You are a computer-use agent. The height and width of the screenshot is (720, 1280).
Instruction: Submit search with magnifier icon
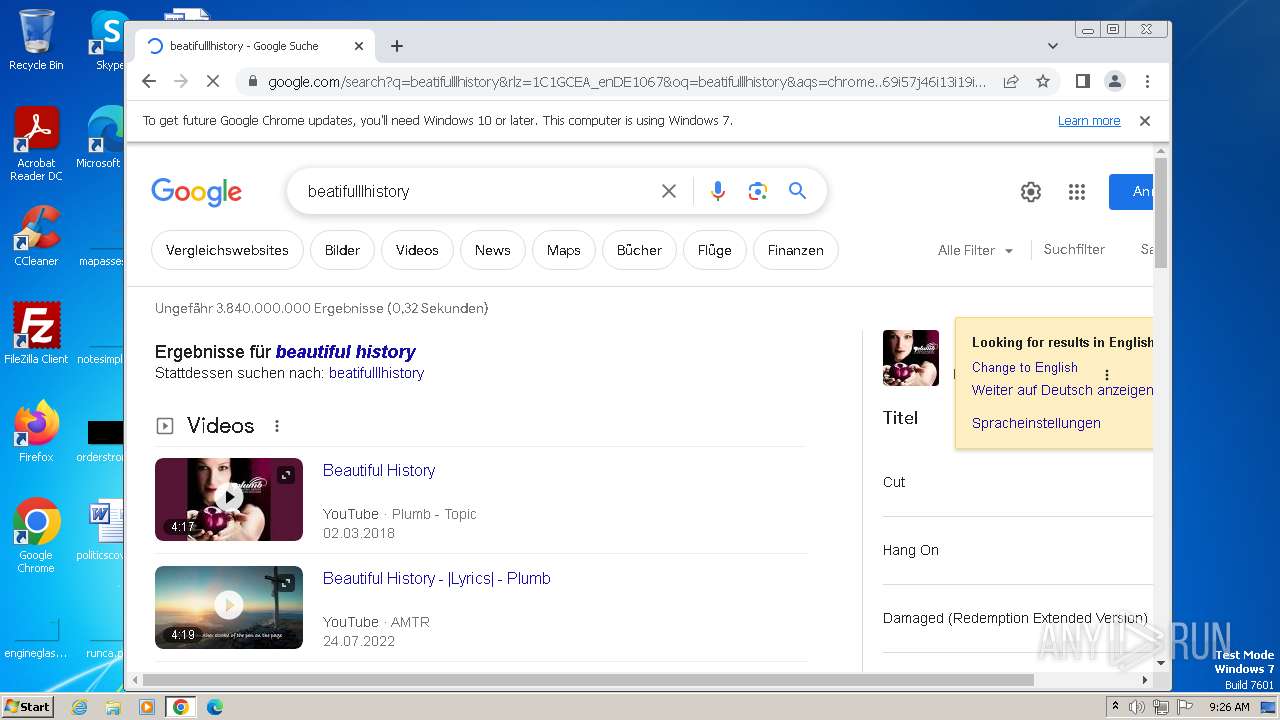(797, 191)
